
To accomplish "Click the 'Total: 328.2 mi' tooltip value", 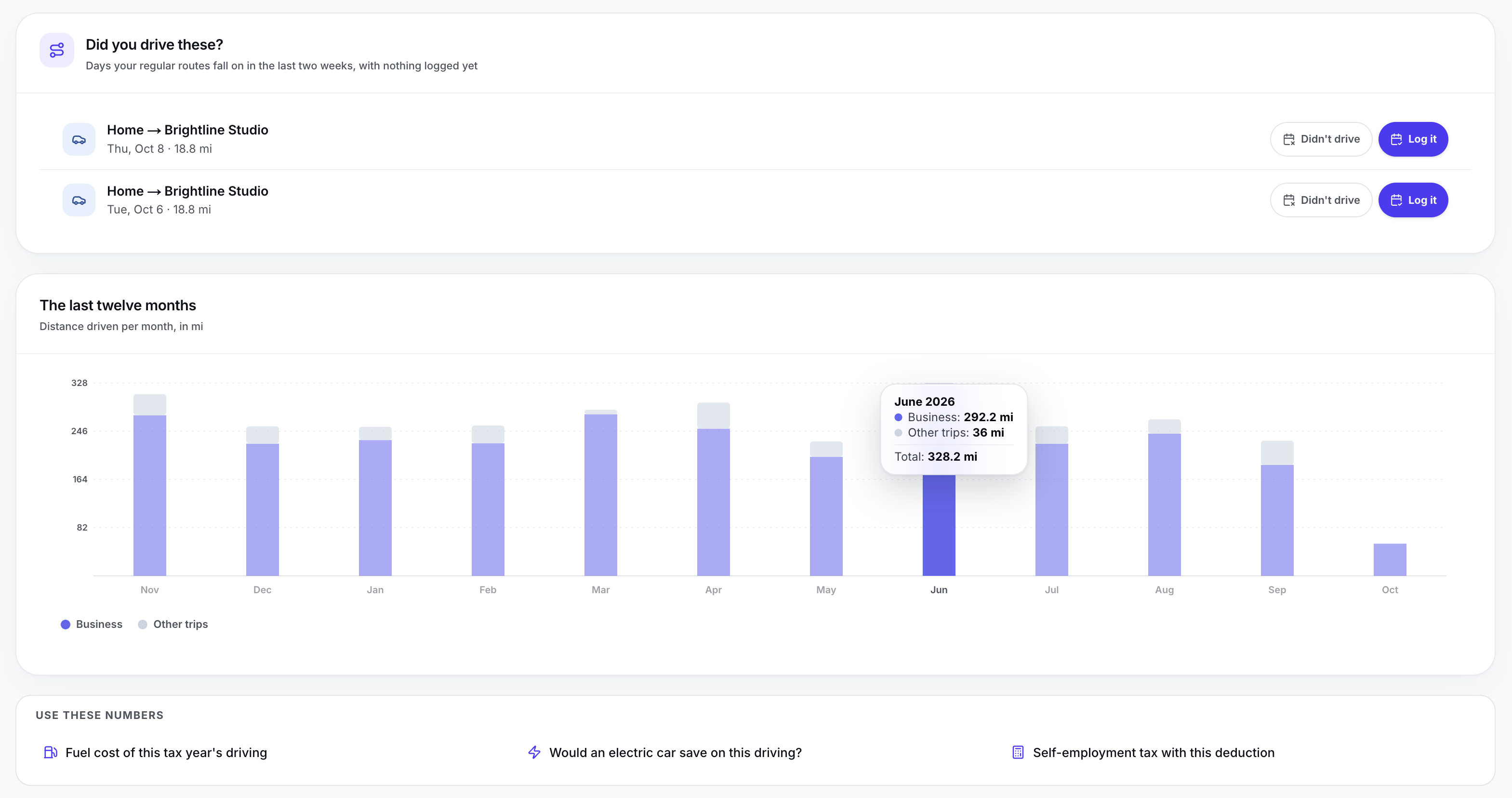I will point(936,456).
